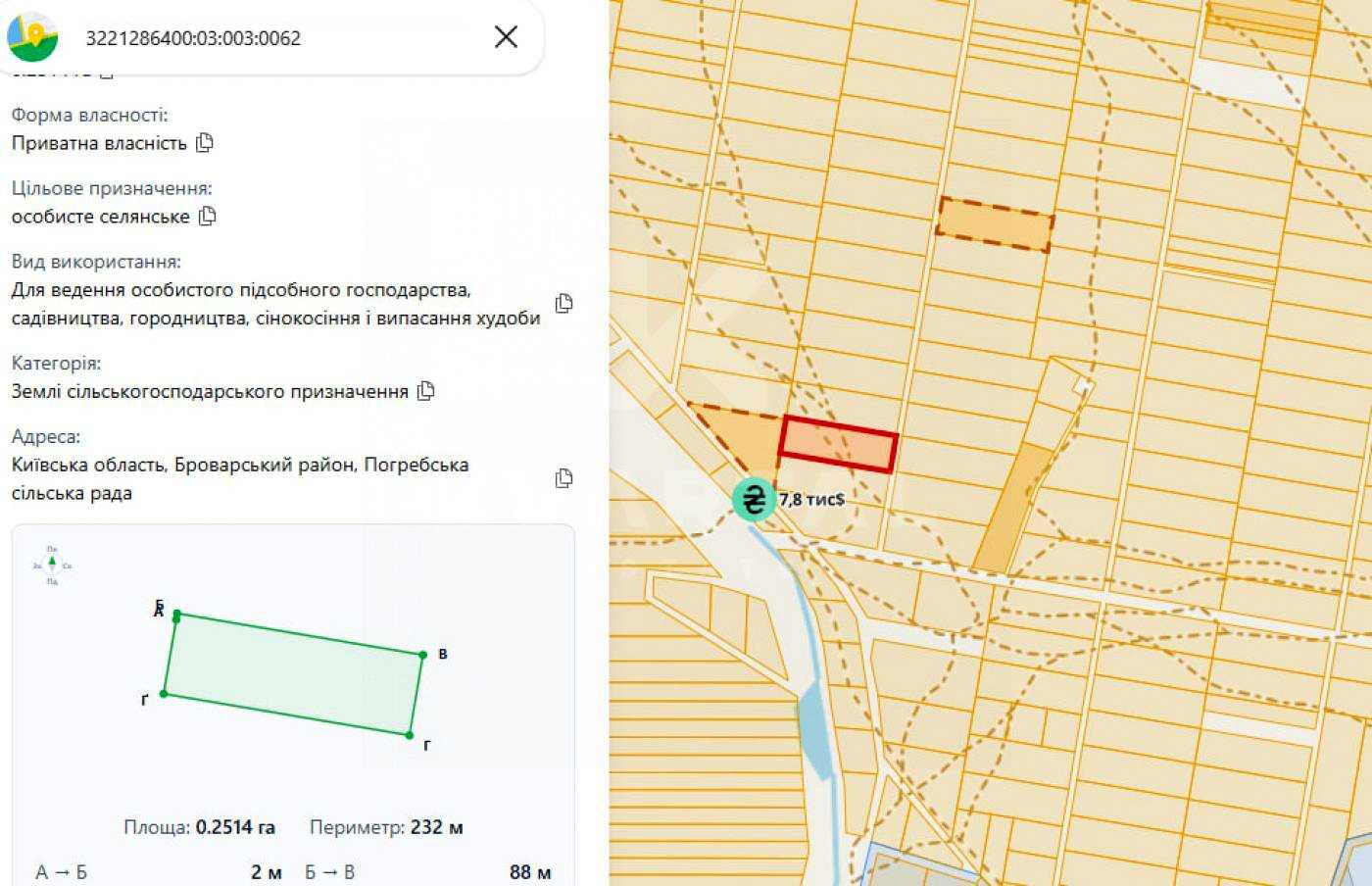Click the cadastral number 3221286400:03:003:0062
The height and width of the screenshot is (886, 1372).
click(193, 38)
